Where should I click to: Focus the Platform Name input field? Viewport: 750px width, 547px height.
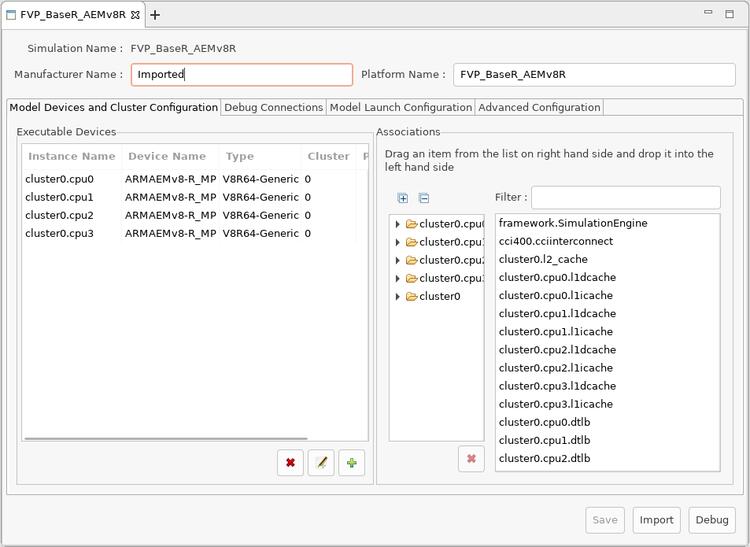(x=593, y=75)
